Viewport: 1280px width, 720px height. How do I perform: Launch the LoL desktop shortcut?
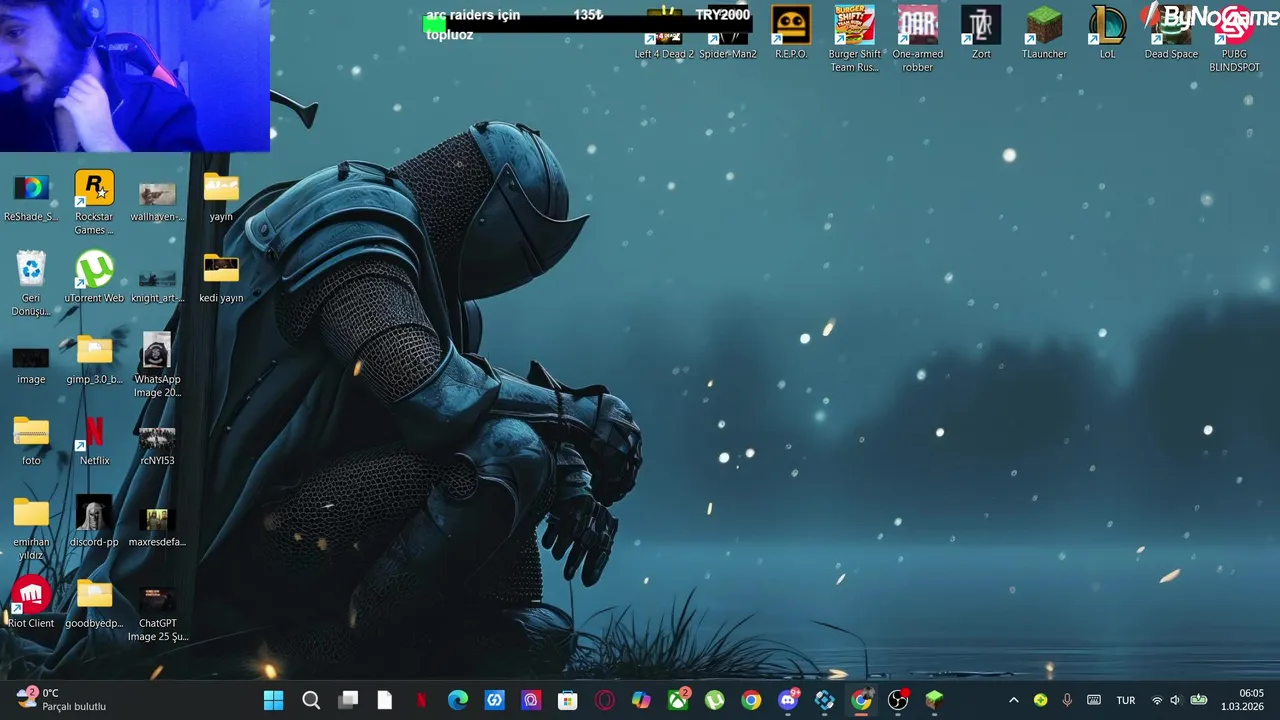tap(1107, 33)
